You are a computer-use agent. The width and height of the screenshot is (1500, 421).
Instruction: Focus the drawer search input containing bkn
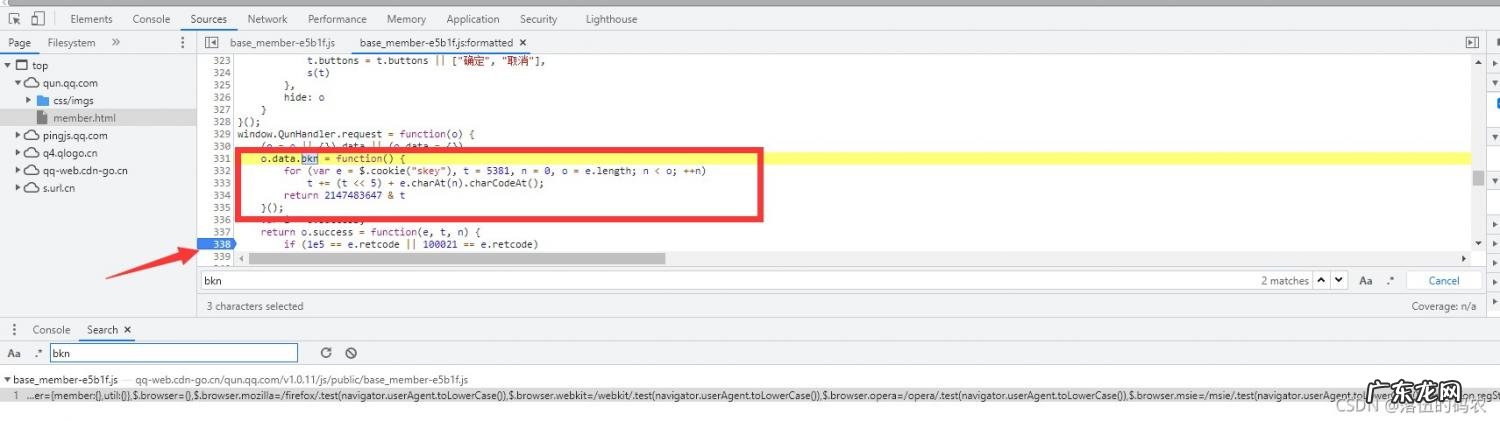pos(173,353)
